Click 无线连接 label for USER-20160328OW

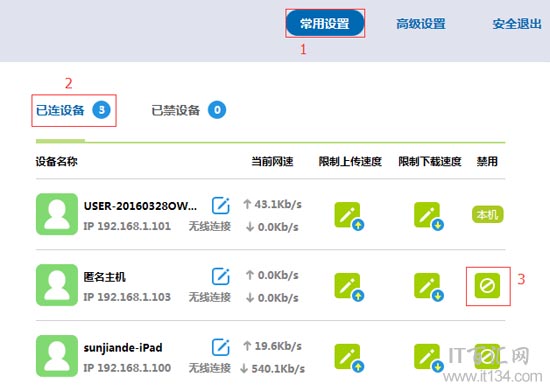[x=210, y=226]
